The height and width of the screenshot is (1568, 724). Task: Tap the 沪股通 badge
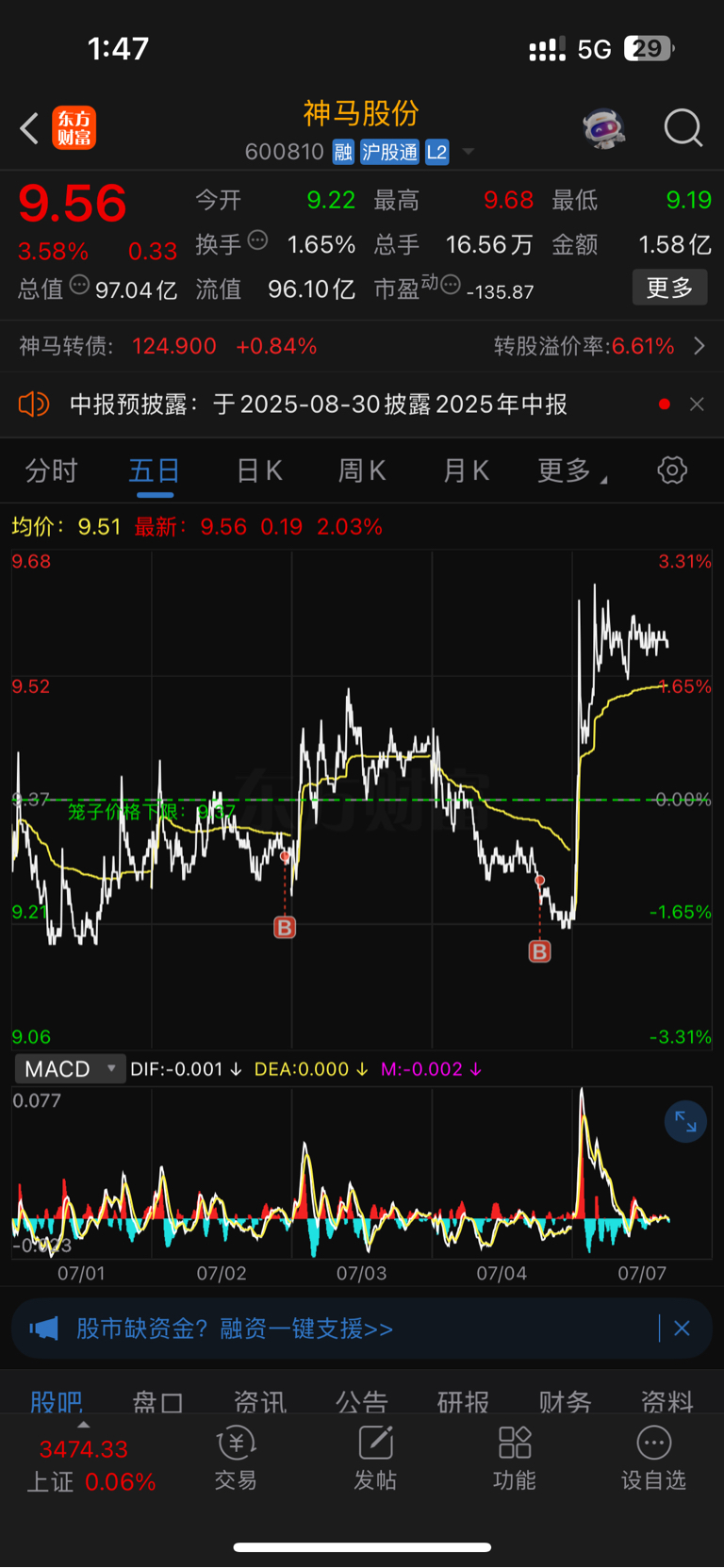pos(389,152)
